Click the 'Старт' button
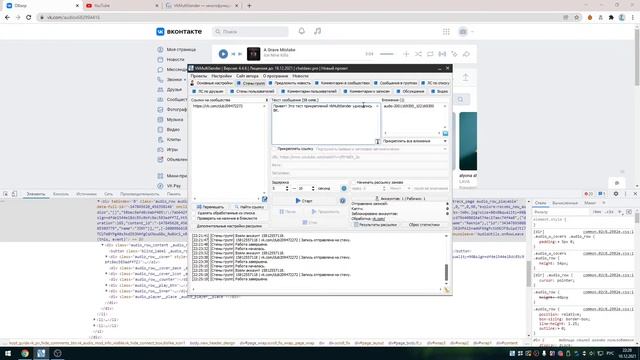The width and height of the screenshot is (640, 360). click(304, 200)
